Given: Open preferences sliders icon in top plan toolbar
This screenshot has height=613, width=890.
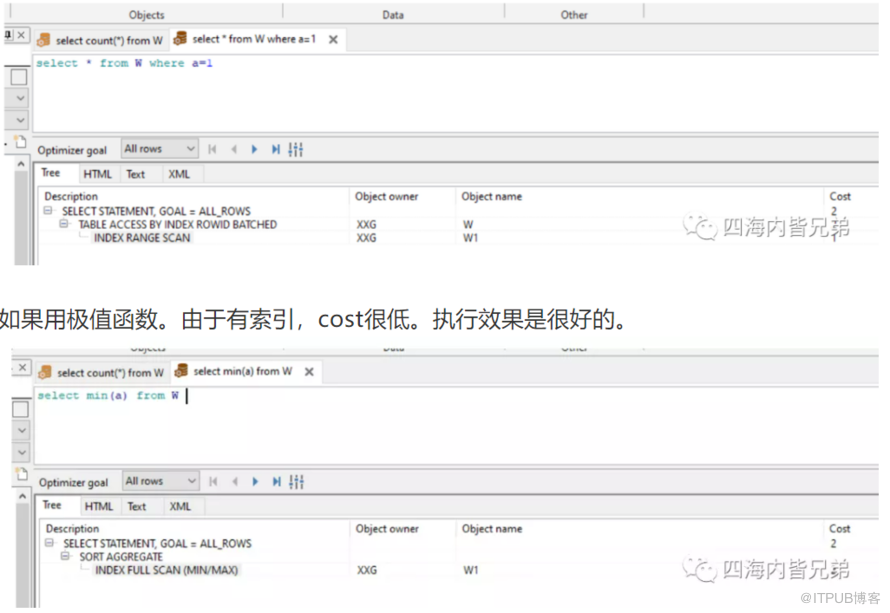Looking at the screenshot, I should pos(296,149).
